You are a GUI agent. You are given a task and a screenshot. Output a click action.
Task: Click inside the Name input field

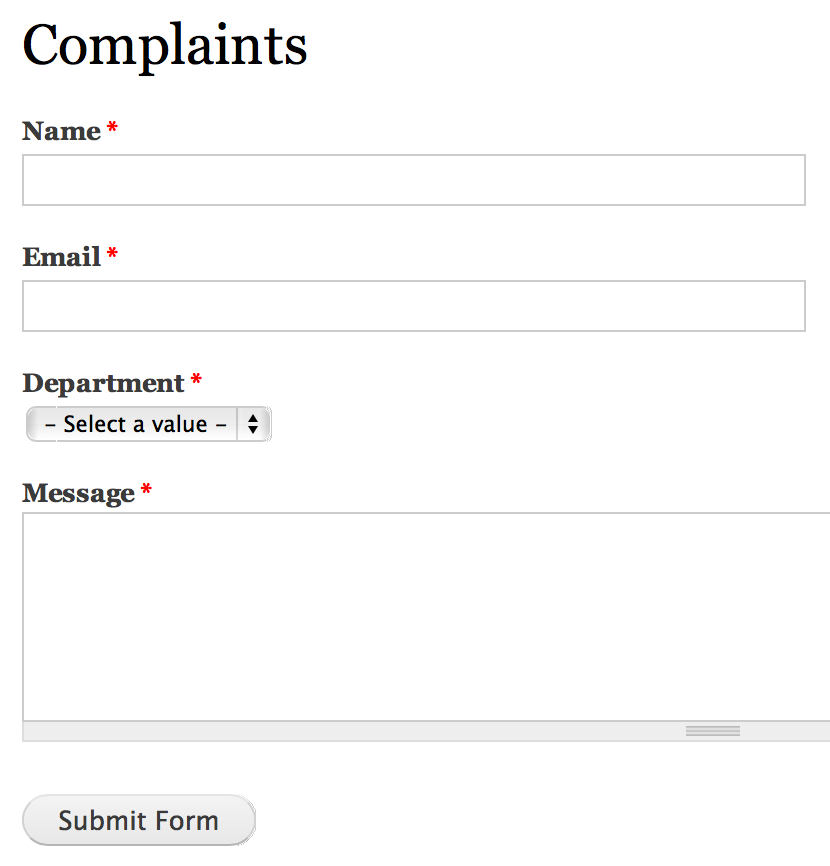pyautogui.click(x=413, y=180)
